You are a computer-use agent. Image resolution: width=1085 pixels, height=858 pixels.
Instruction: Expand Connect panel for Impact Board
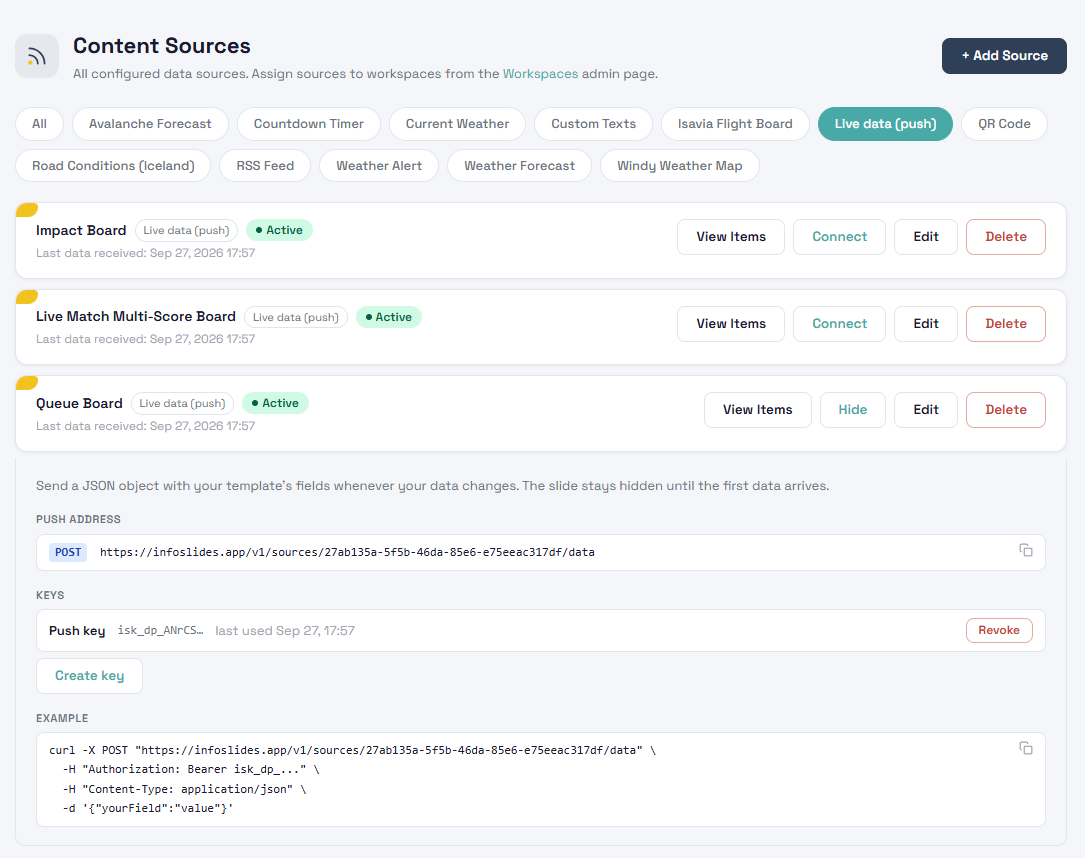(839, 237)
